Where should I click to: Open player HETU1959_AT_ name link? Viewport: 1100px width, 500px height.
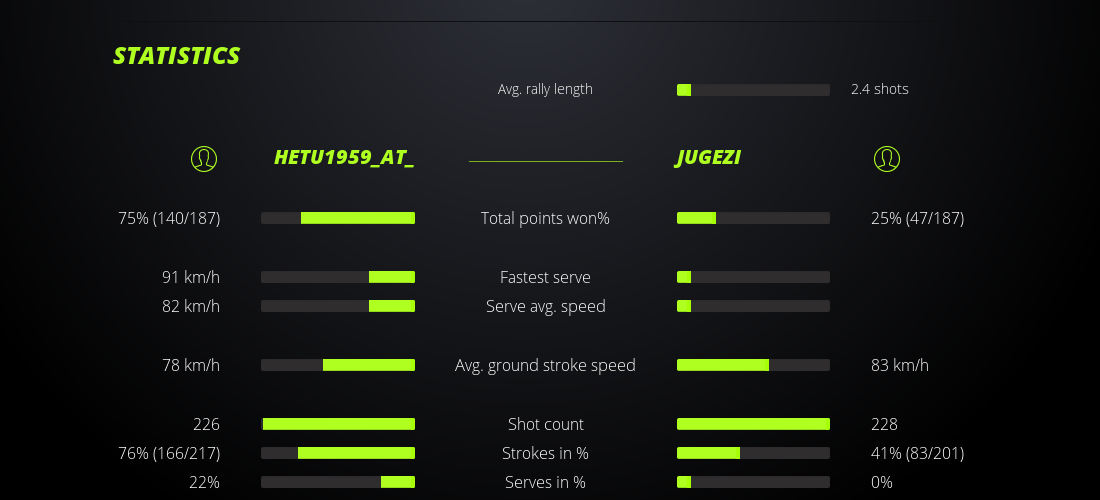[x=344, y=158]
